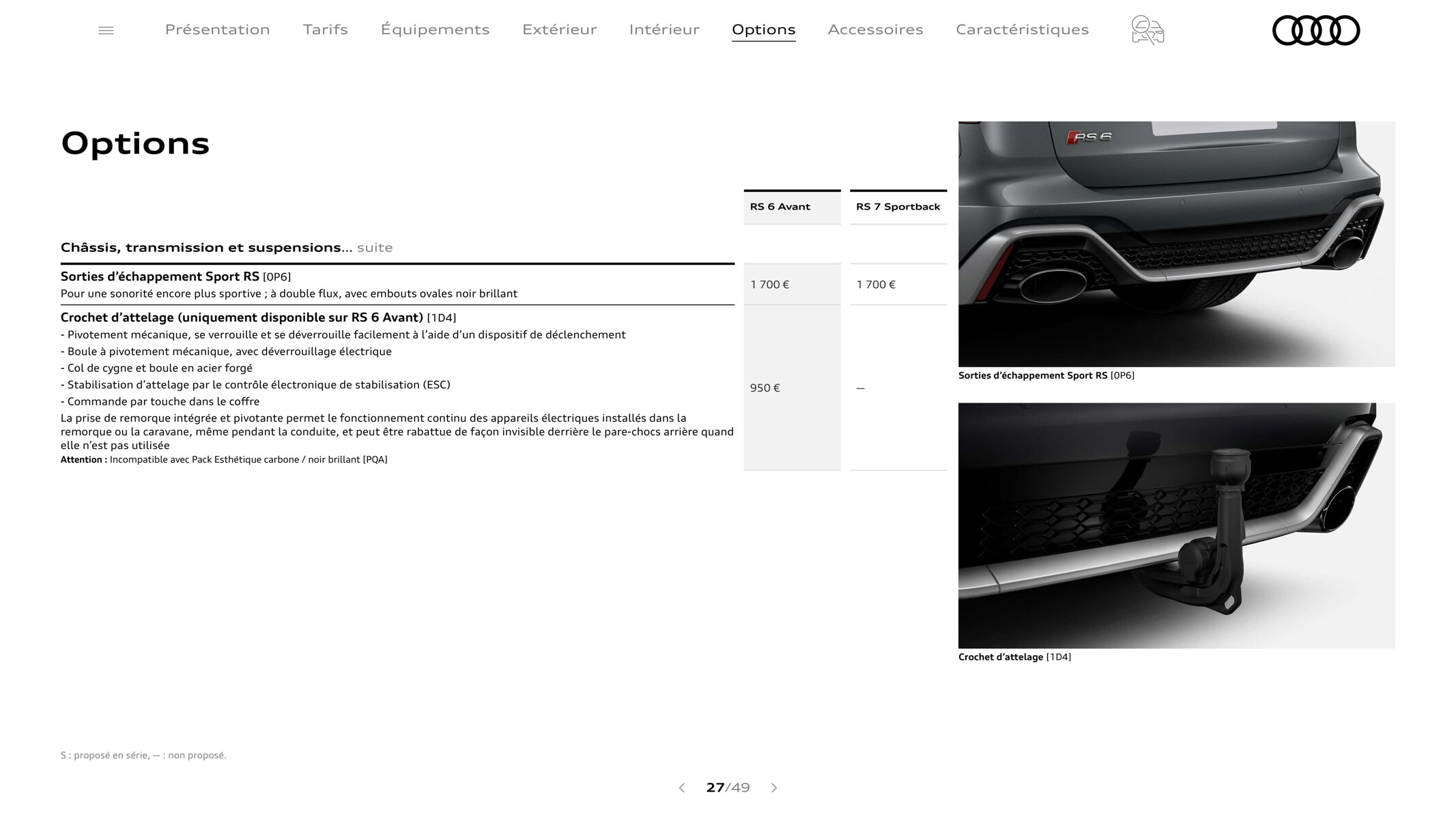Go to the Extérieur tab

[559, 29]
